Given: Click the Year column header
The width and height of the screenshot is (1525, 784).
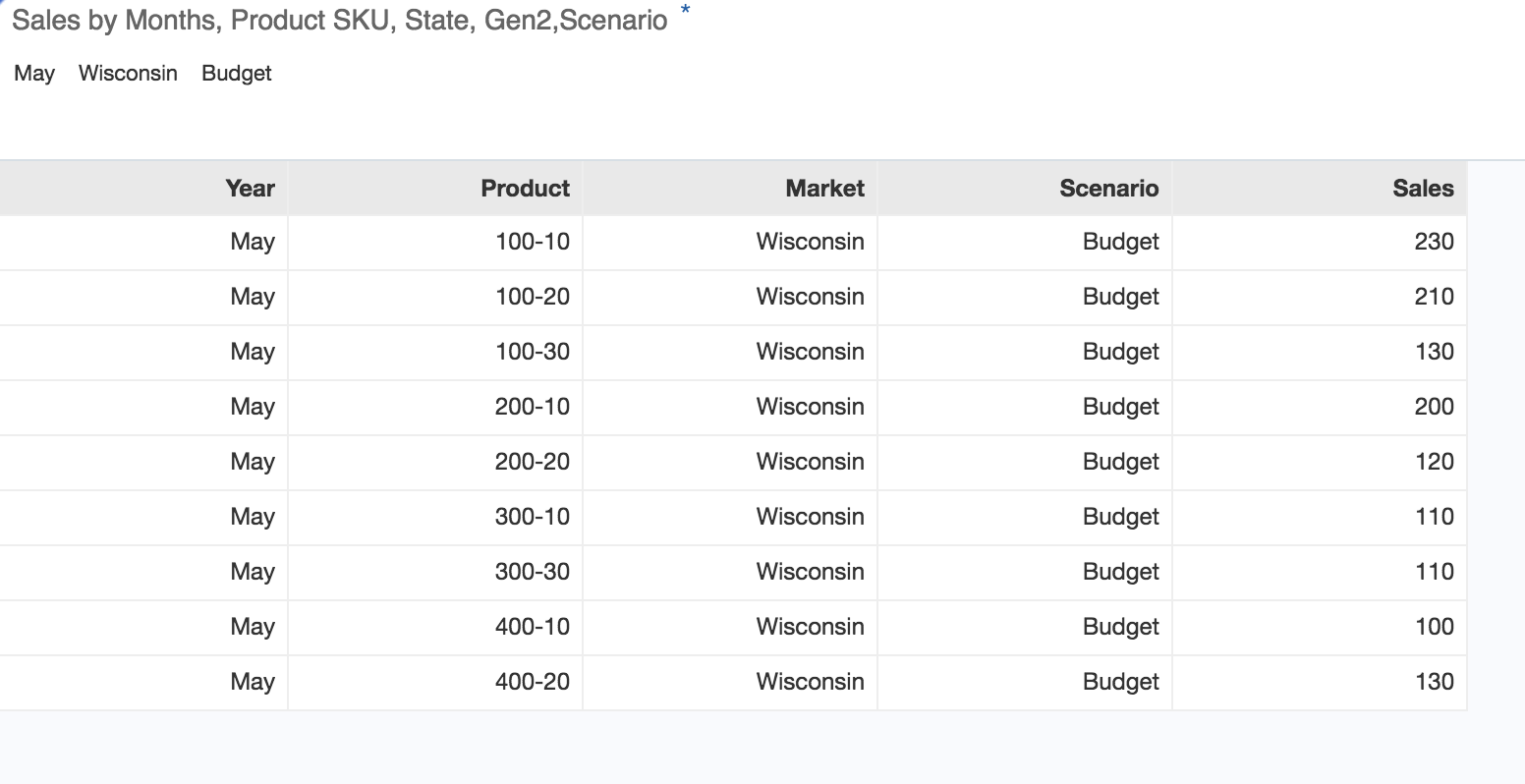Looking at the screenshot, I should point(250,189).
